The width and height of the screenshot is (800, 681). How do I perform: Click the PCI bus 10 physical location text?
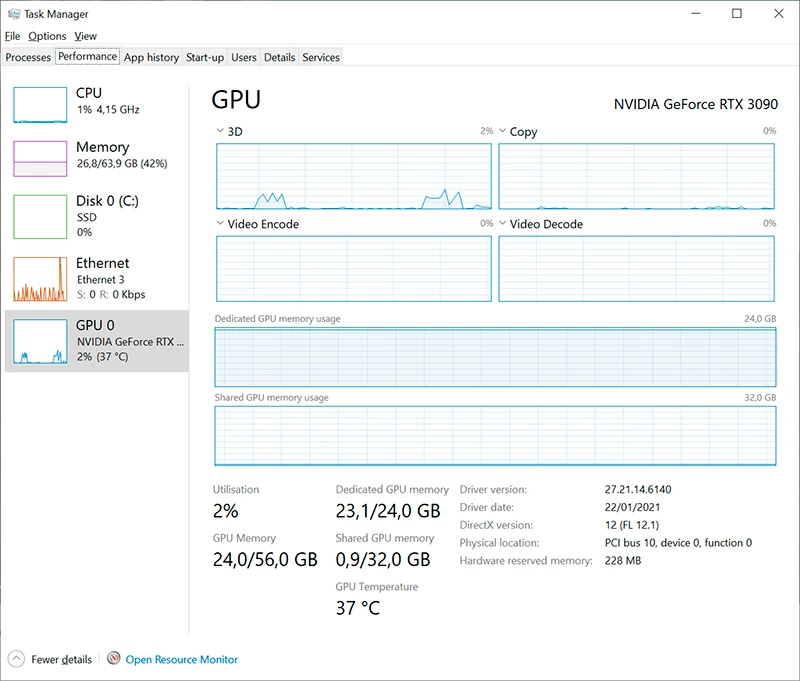[678, 543]
